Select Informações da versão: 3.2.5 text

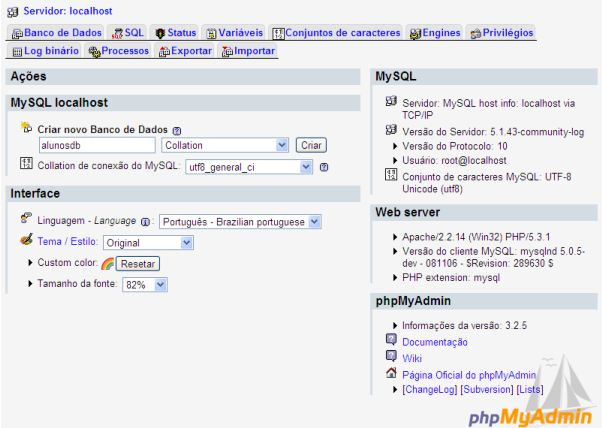(464, 326)
